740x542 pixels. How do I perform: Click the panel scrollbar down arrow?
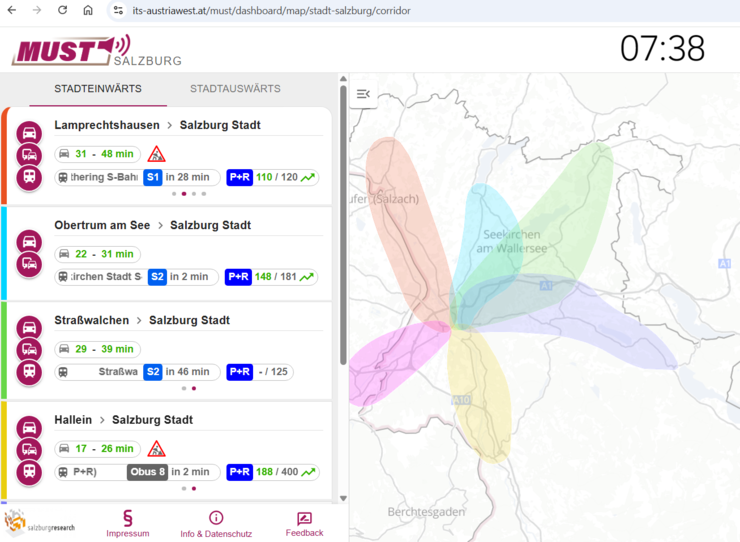343,498
